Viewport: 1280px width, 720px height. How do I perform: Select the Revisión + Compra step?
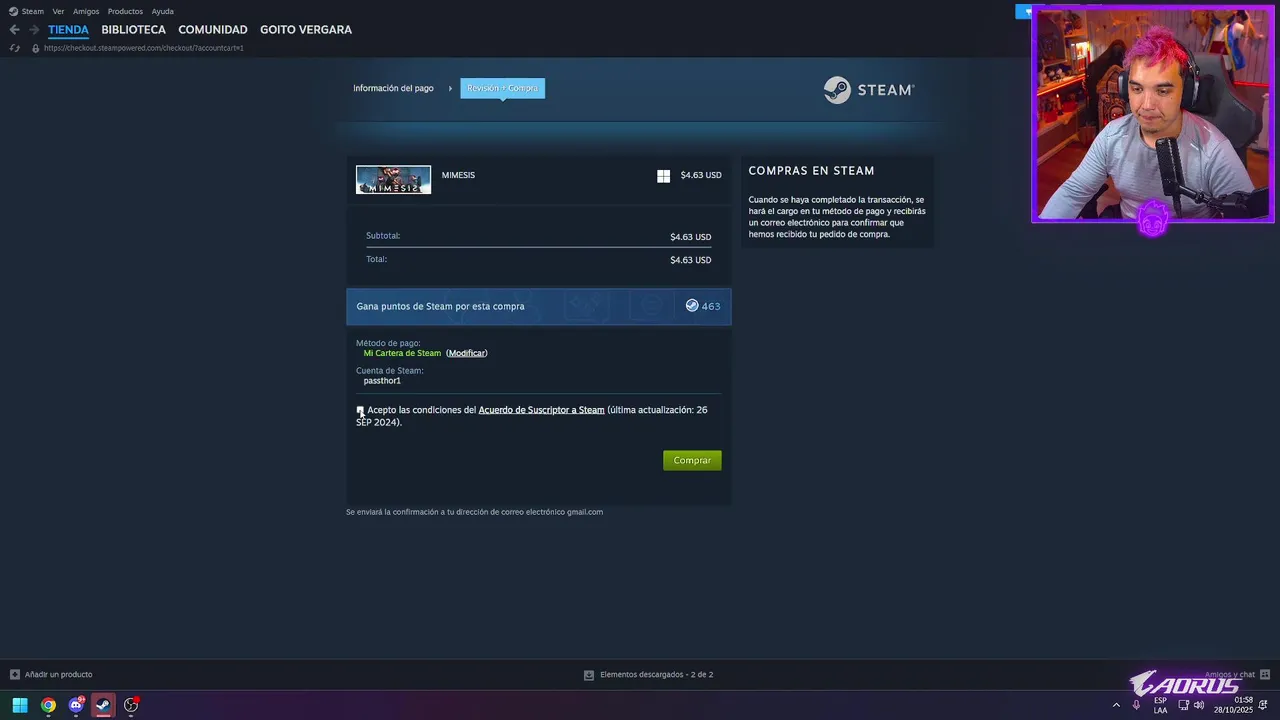coord(502,88)
